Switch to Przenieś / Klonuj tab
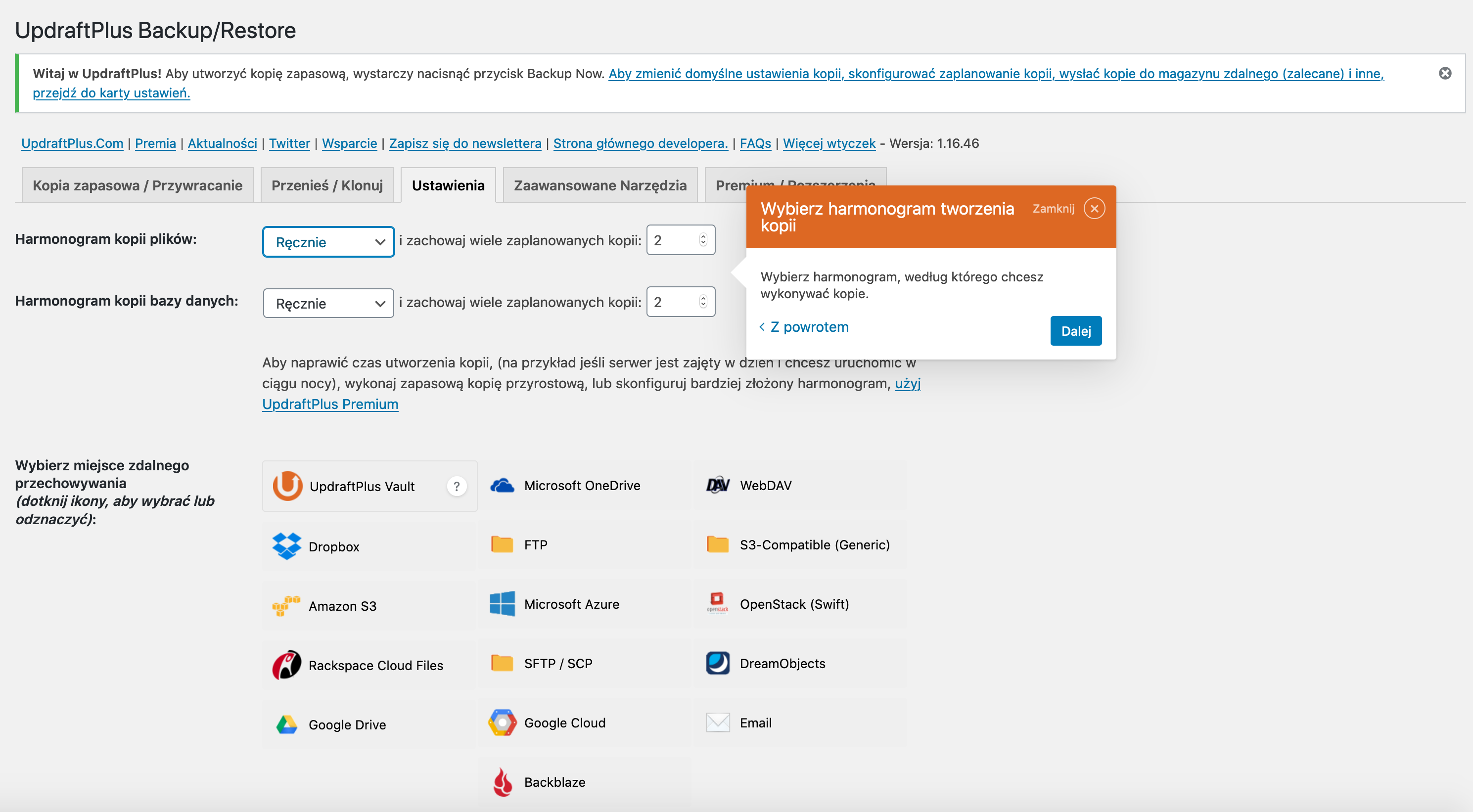Image resolution: width=1473 pixels, height=812 pixels. tap(327, 184)
